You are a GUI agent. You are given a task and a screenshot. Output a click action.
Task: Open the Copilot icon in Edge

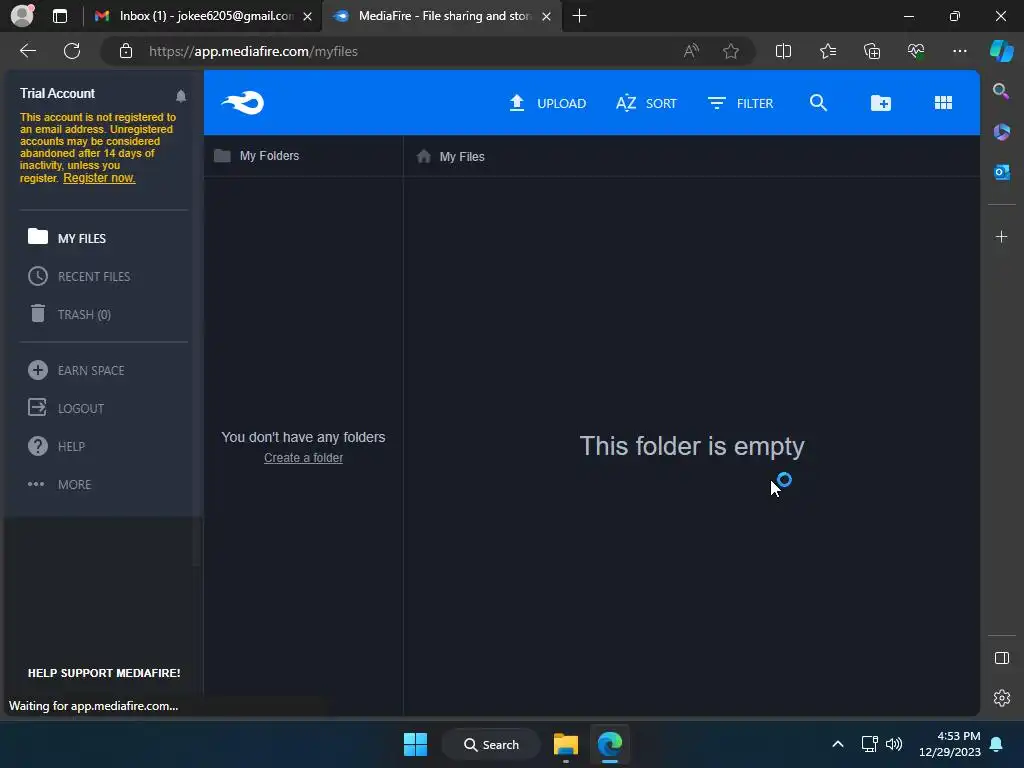tap(1001, 51)
